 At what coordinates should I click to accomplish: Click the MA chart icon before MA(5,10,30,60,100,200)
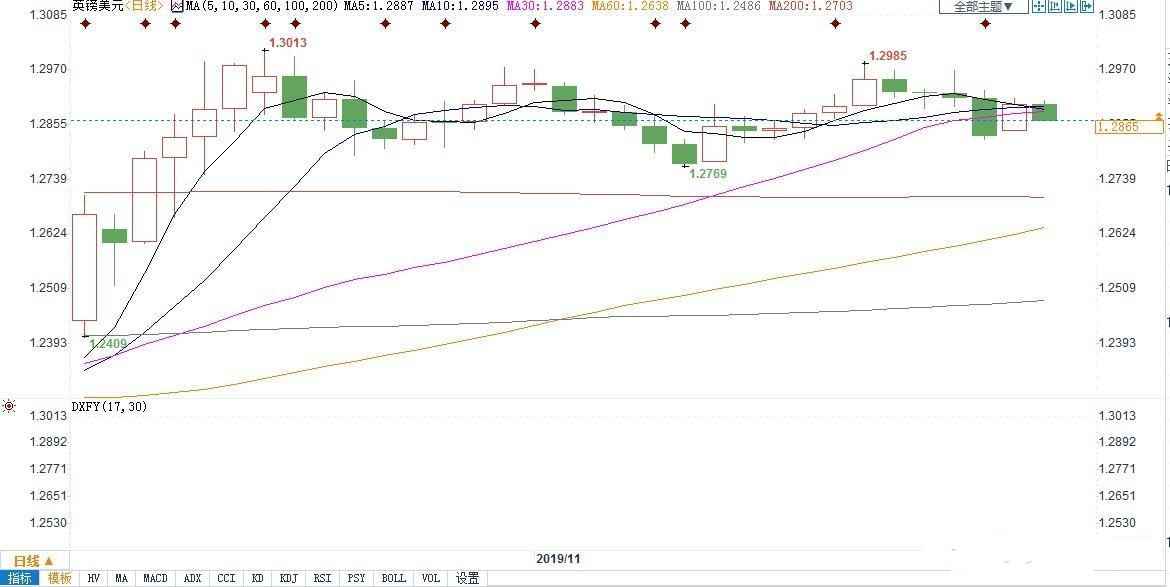click(x=177, y=6)
